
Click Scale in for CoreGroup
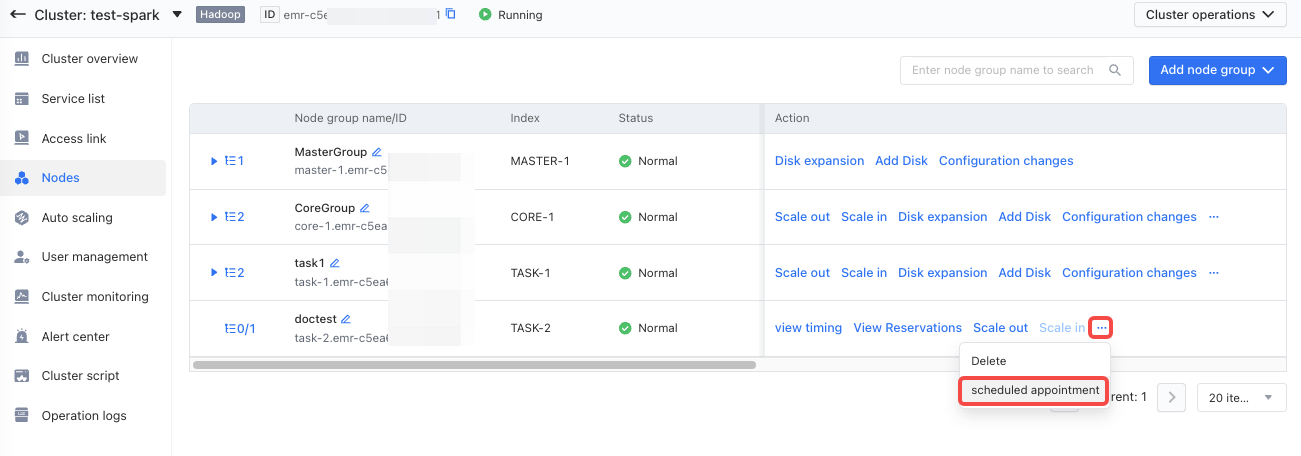click(864, 217)
